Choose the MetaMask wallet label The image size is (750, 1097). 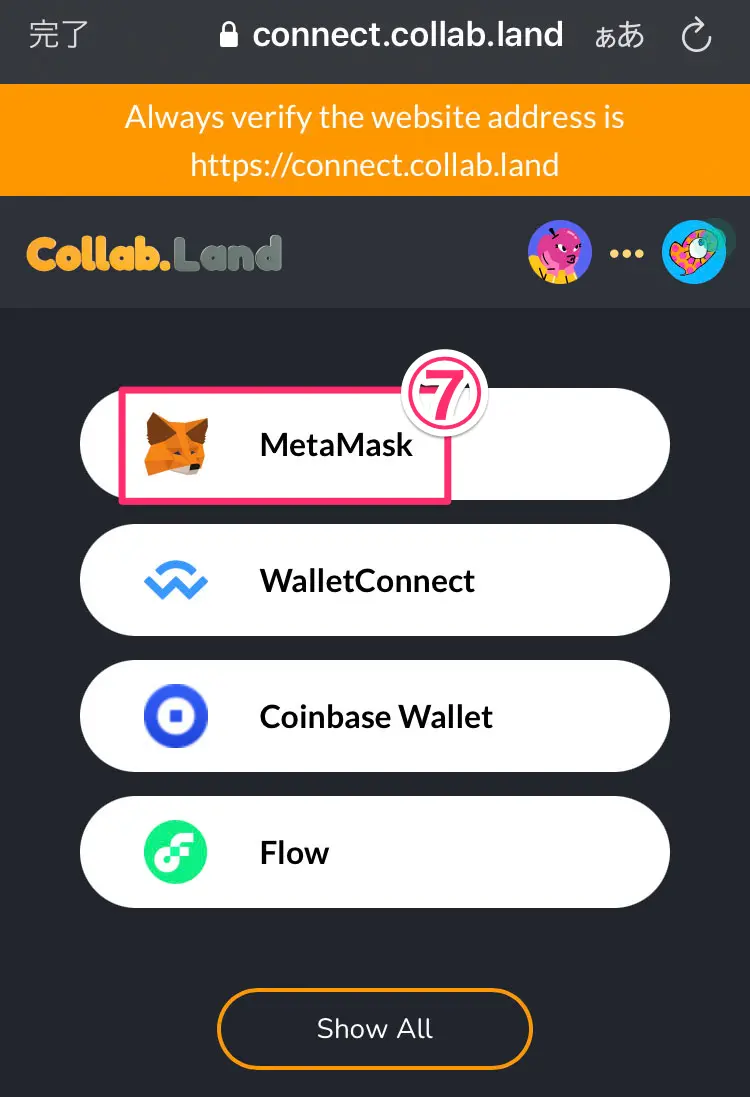pos(337,445)
